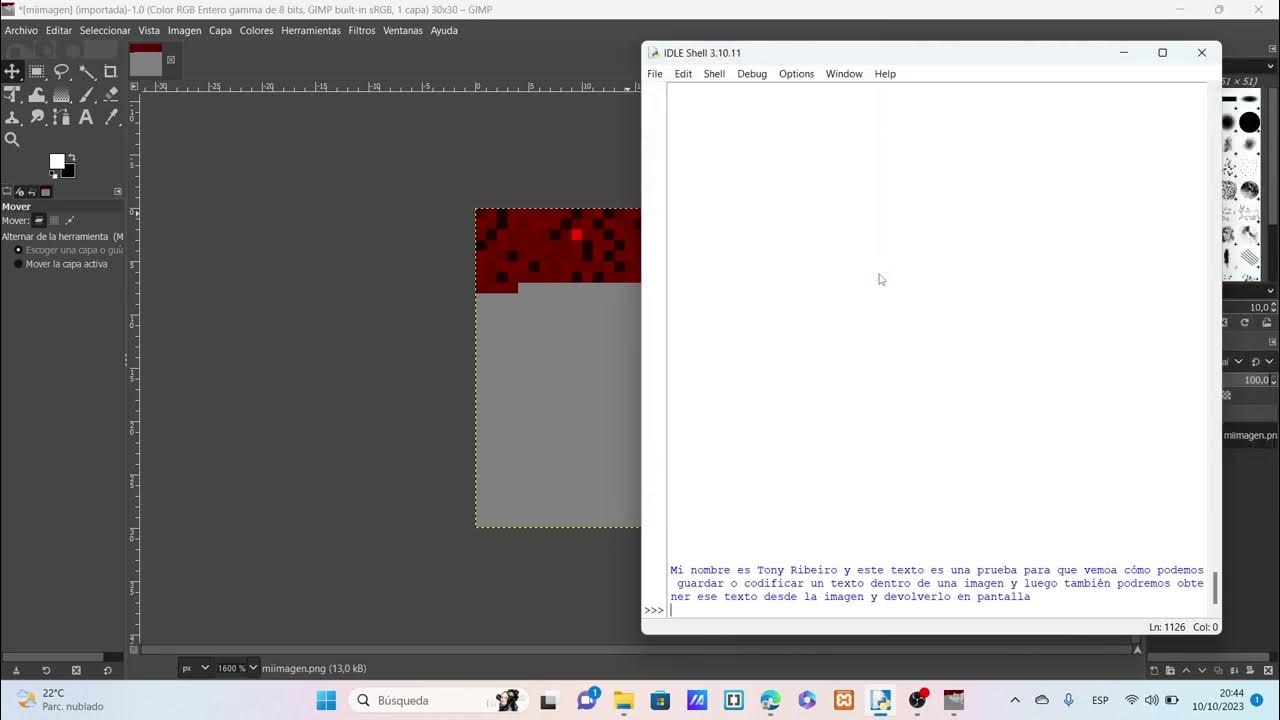Open the Herramientas menu in GIMP
Image resolution: width=1280 pixels, height=720 pixels.
pyautogui.click(x=311, y=30)
